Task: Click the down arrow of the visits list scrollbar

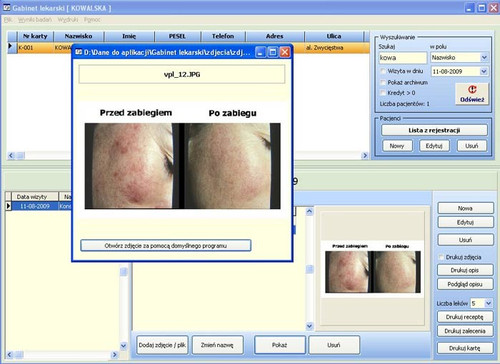Action: tap(123, 346)
